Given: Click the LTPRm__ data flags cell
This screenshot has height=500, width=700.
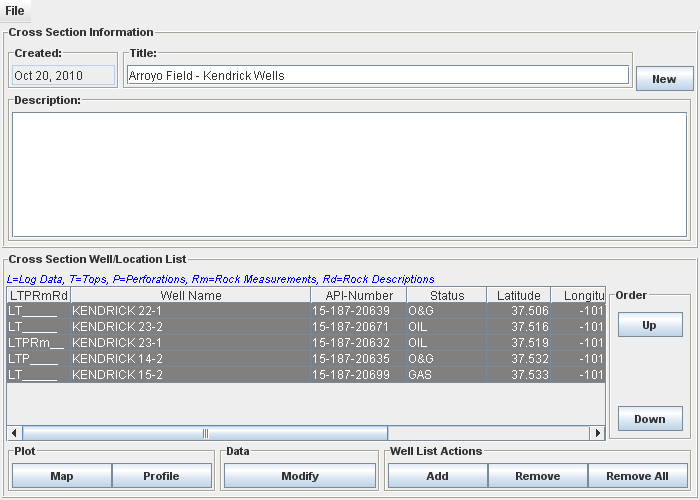Looking at the screenshot, I should (x=39, y=343).
